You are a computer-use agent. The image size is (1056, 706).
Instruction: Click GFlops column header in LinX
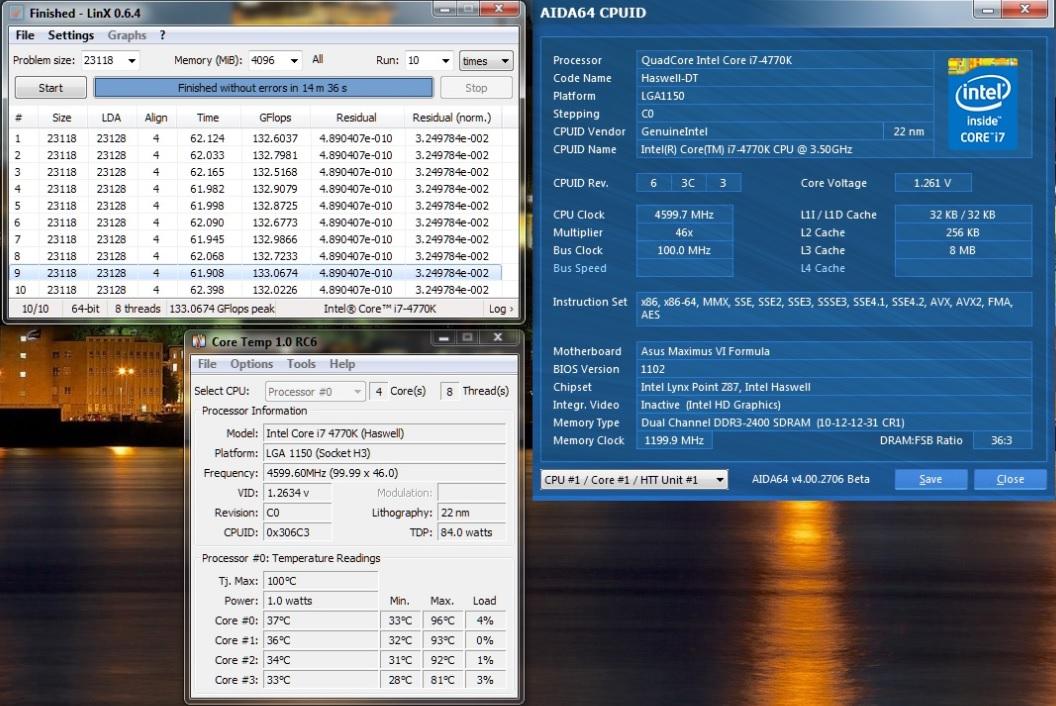pyautogui.click(x=275, y=117)
